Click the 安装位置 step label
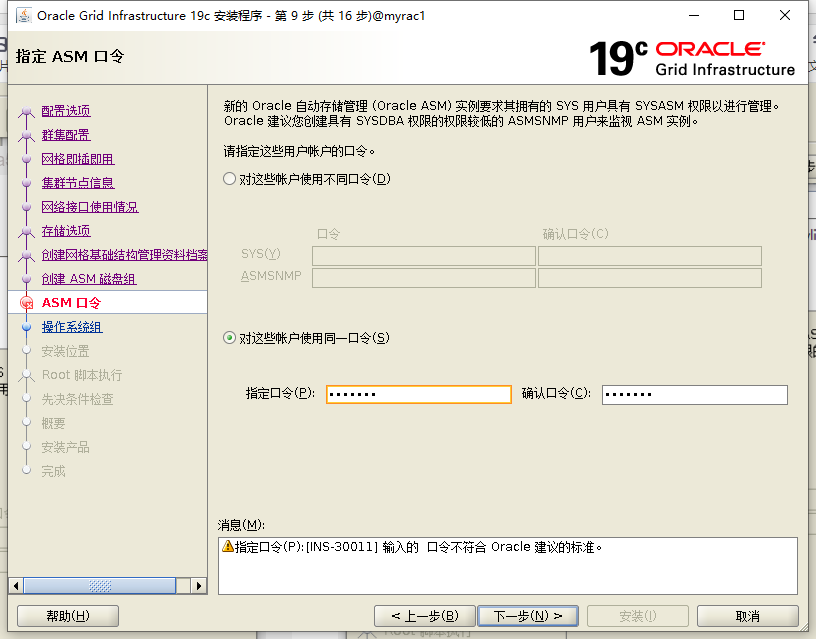This screenshot has width=816, height=639. point(66,351)
